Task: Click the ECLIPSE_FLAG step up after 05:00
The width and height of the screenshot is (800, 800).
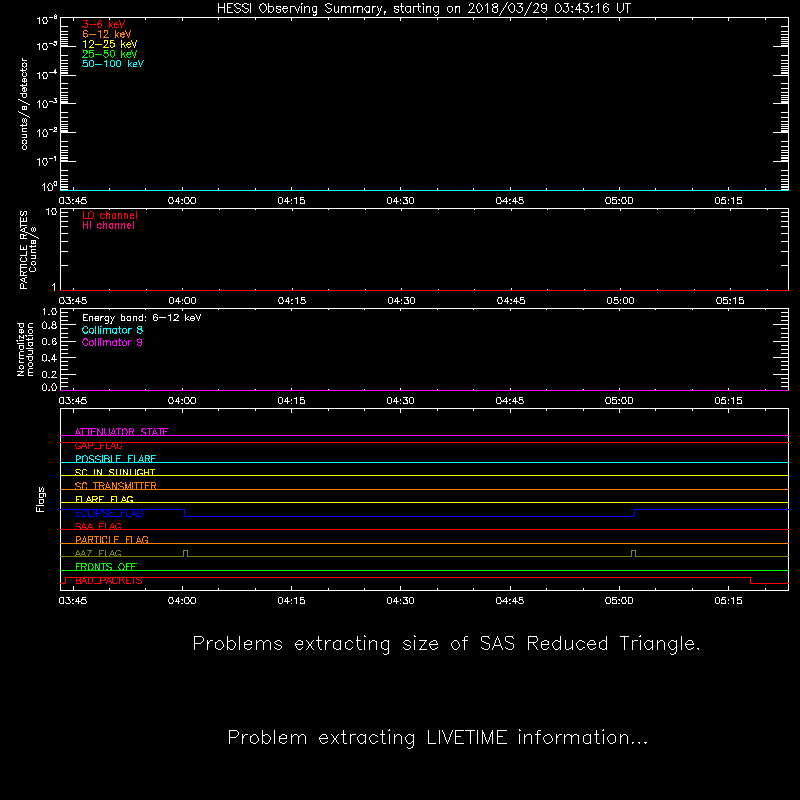Action: pos(634,513)
